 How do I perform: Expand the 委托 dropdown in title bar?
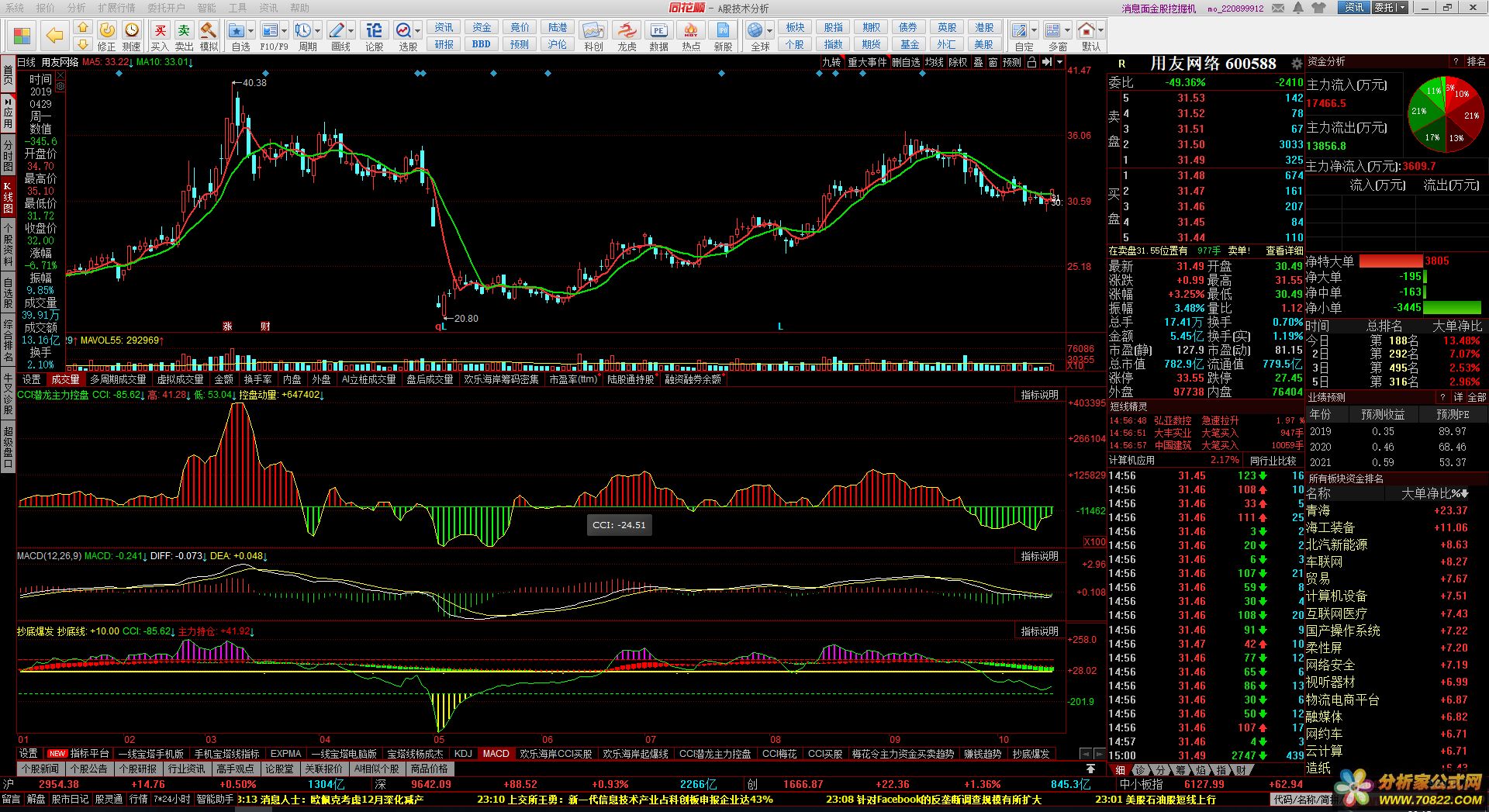pos(1401,8)
